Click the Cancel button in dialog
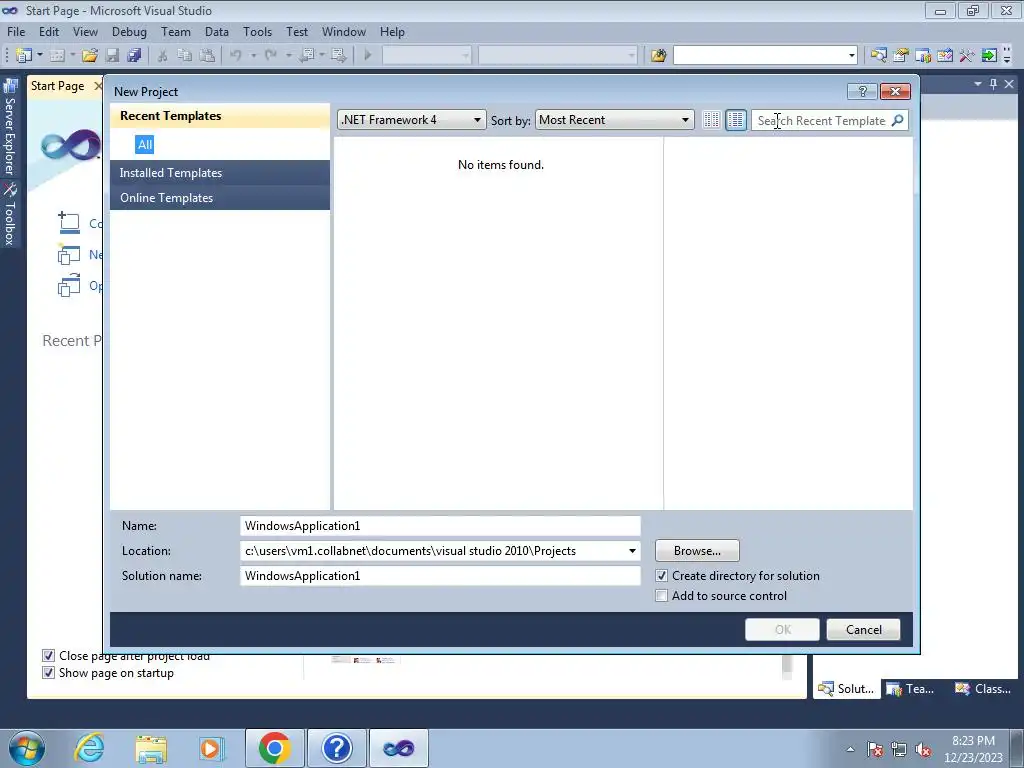Viewport: 1024px width, 768px height. tap(863, 630)
